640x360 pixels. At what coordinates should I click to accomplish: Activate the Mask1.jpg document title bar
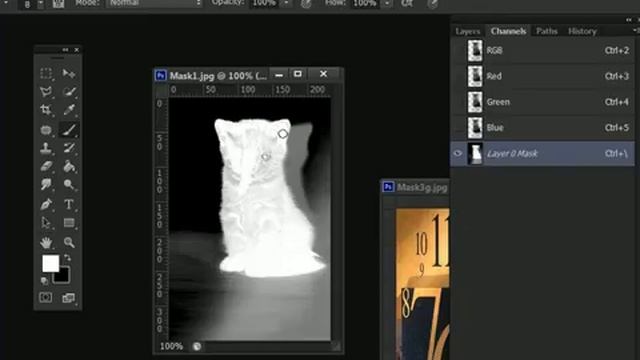[x=218, y=76]
